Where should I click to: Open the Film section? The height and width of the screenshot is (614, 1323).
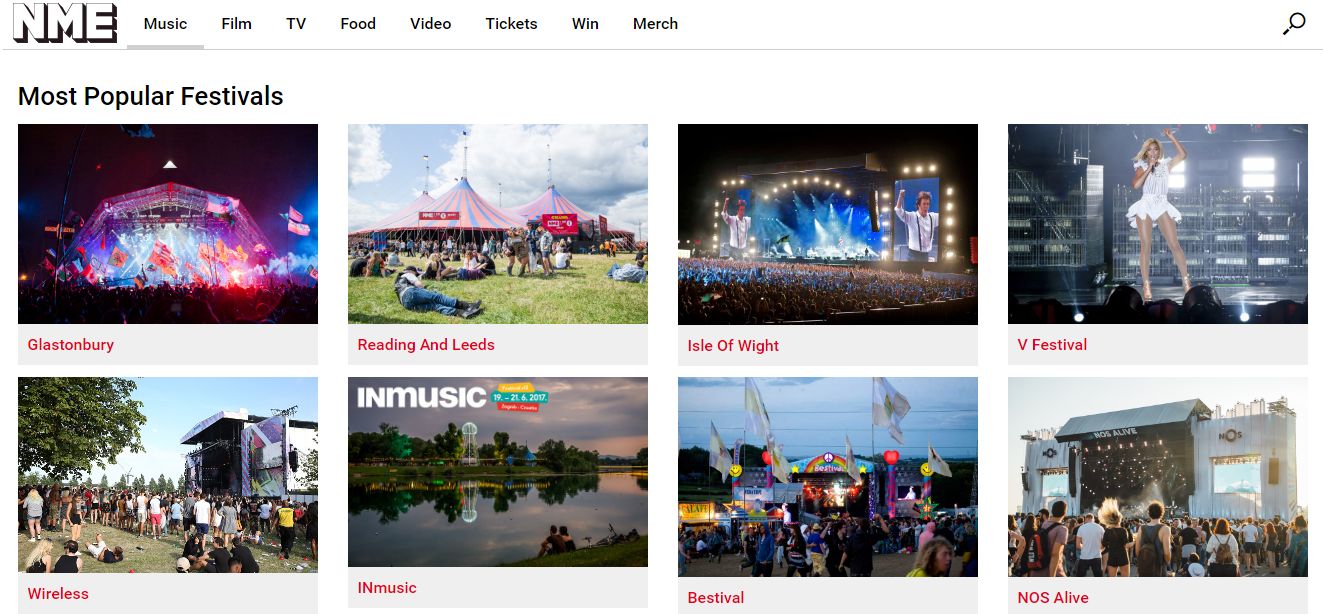(236, 23)
